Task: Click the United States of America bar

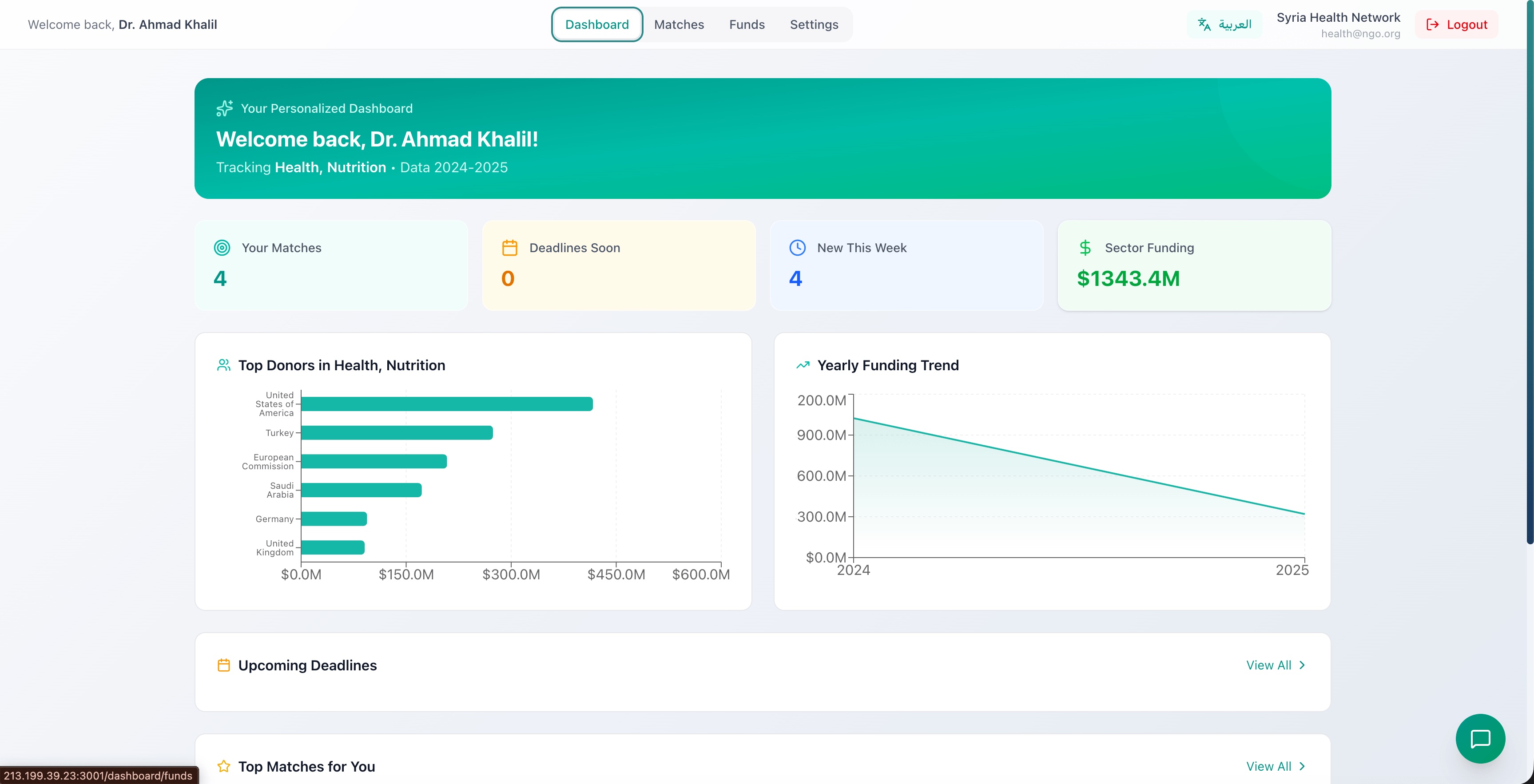Action: pos(447,404)
